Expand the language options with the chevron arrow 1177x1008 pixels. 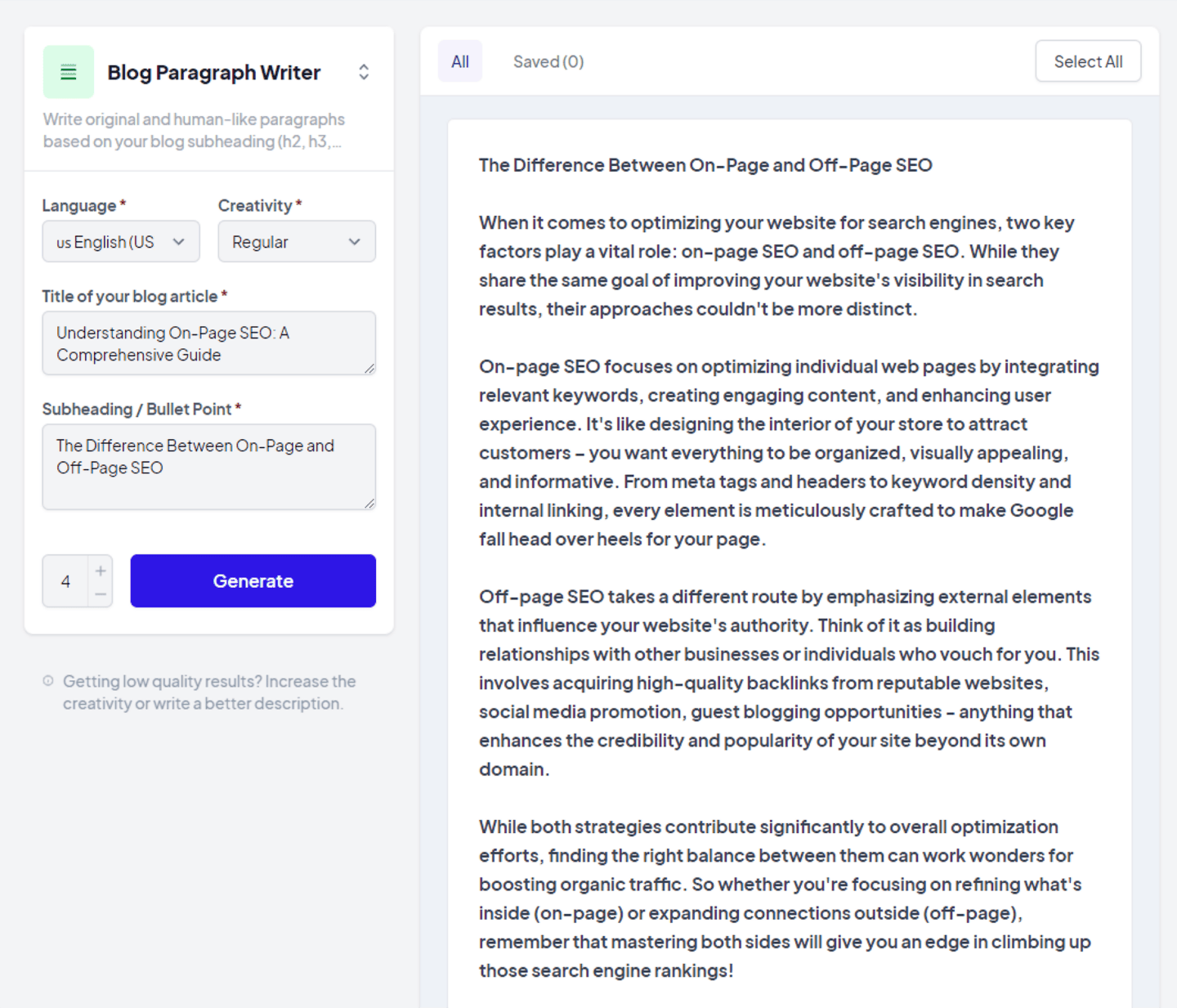(x=178, y=242)
